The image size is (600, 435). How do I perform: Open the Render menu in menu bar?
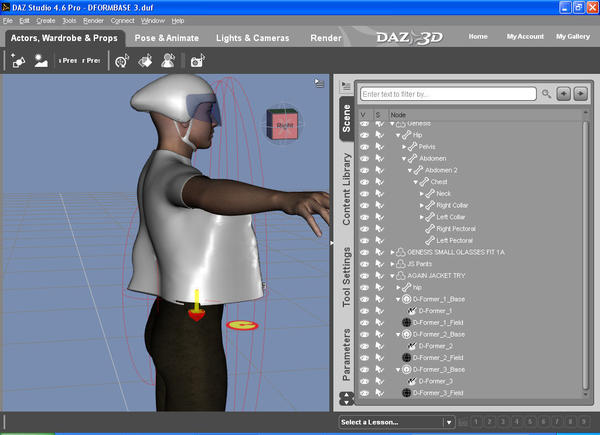coord(93,21)
